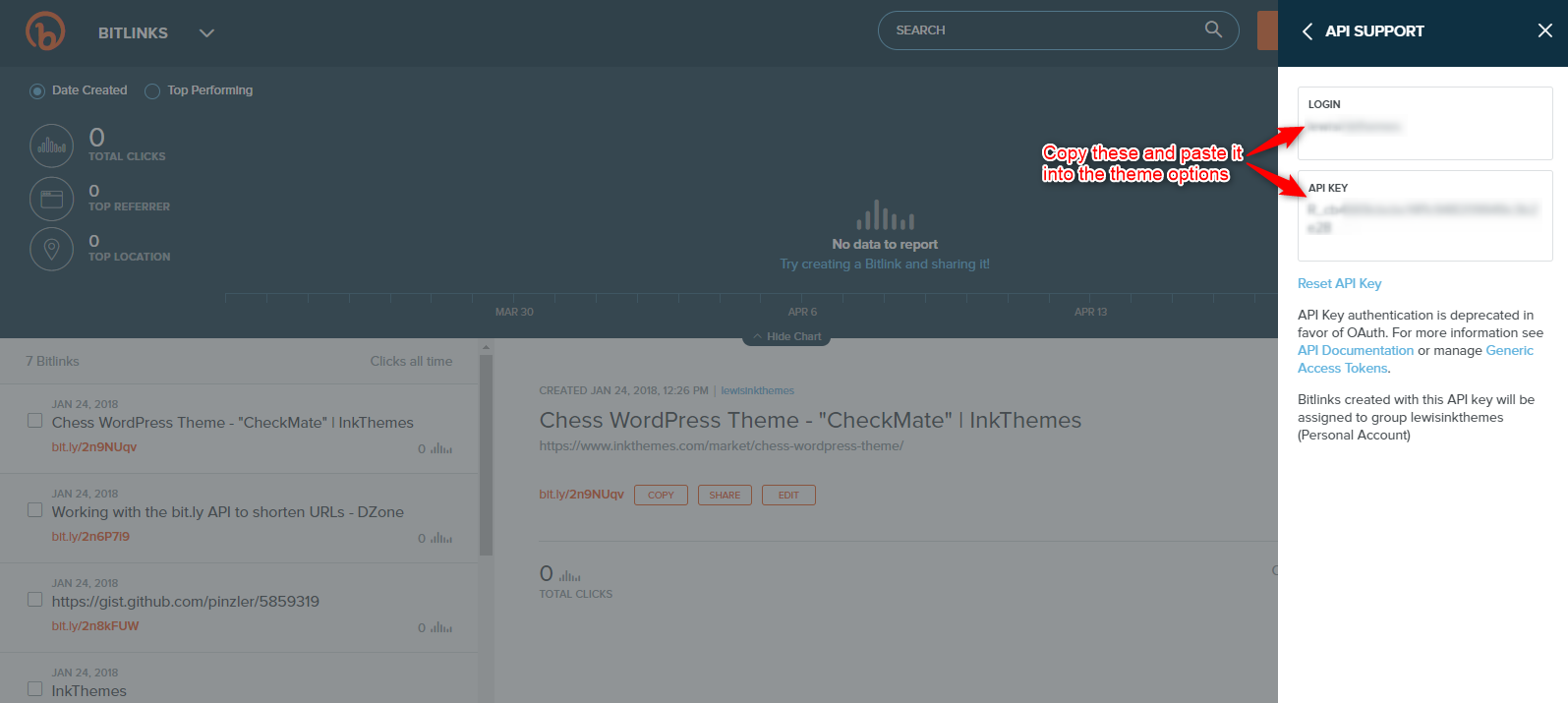The height and width of the screenshot is (703, 1568).
Task: Click the COPY button
Action: (x=661, y=495)
